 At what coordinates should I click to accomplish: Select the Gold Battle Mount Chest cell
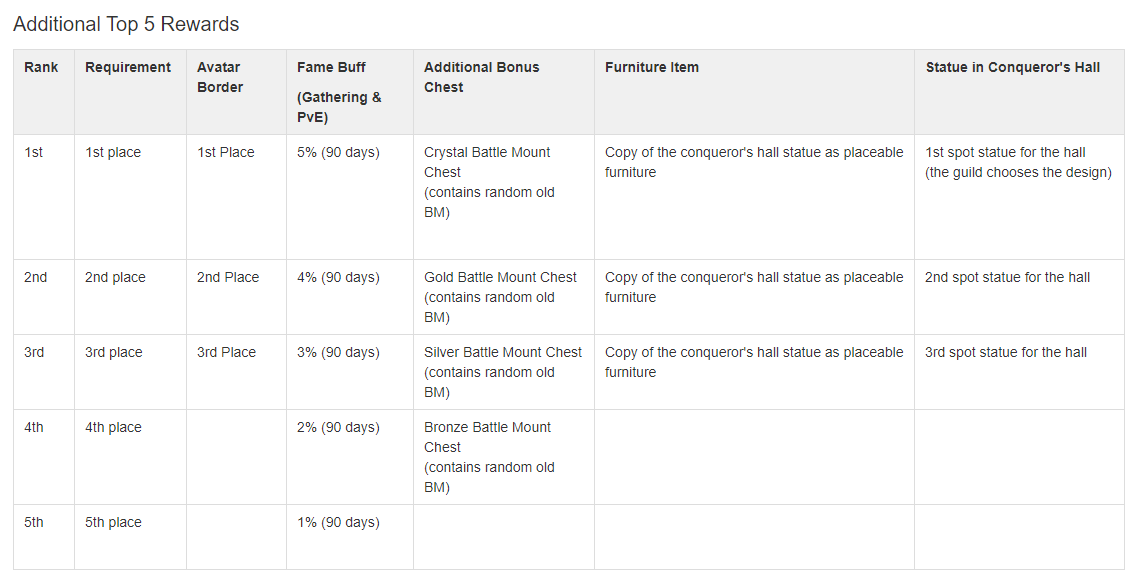[x=500, y=297]
